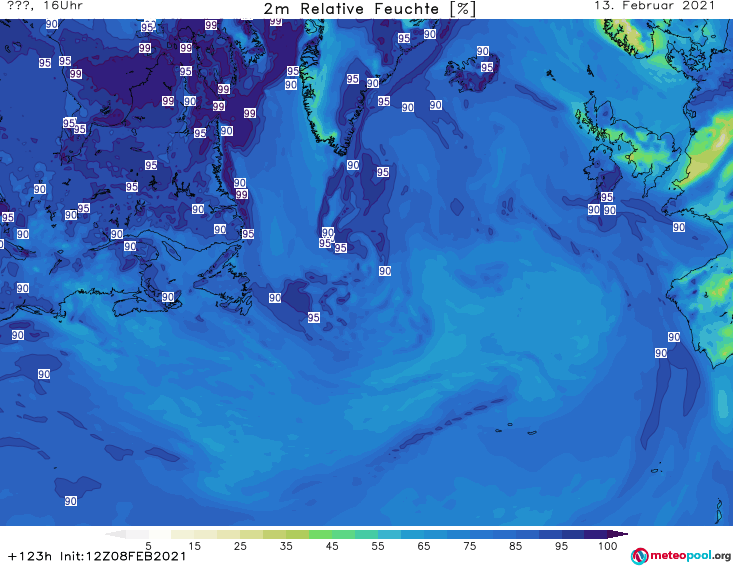Click the date '13. Februar 2021'
The width and height of the screenshot is (733, 566).
654,6
